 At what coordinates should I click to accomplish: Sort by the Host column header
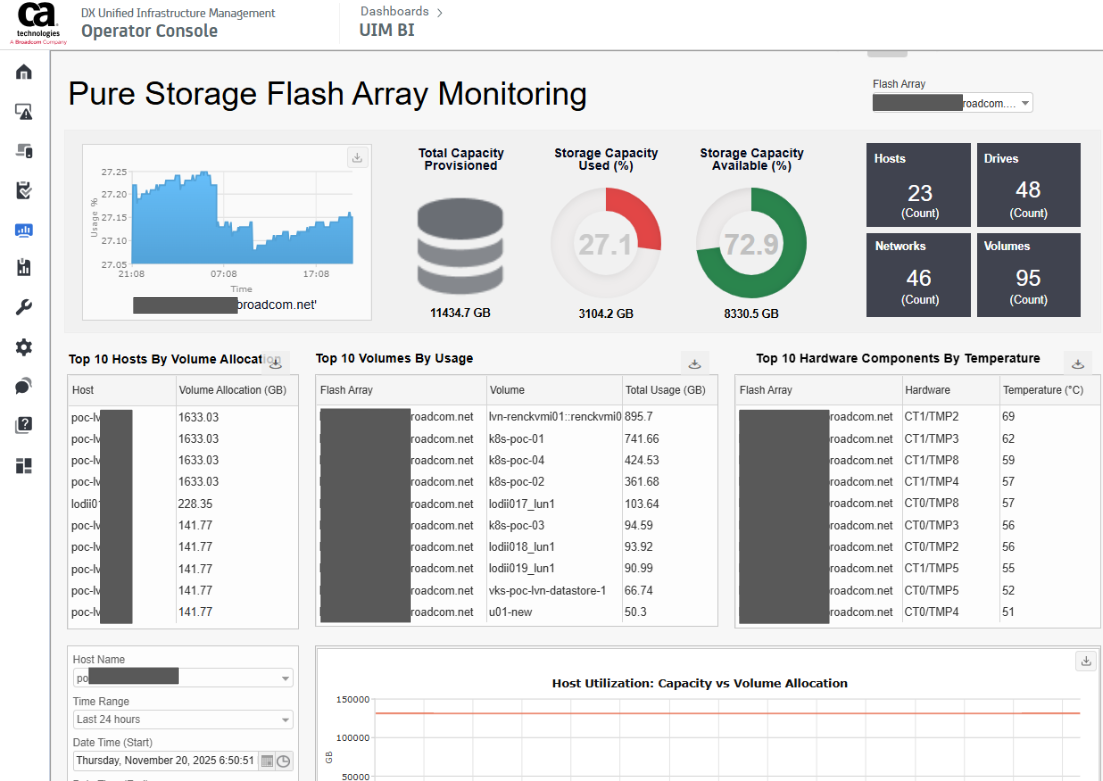(x=122, y=390)
